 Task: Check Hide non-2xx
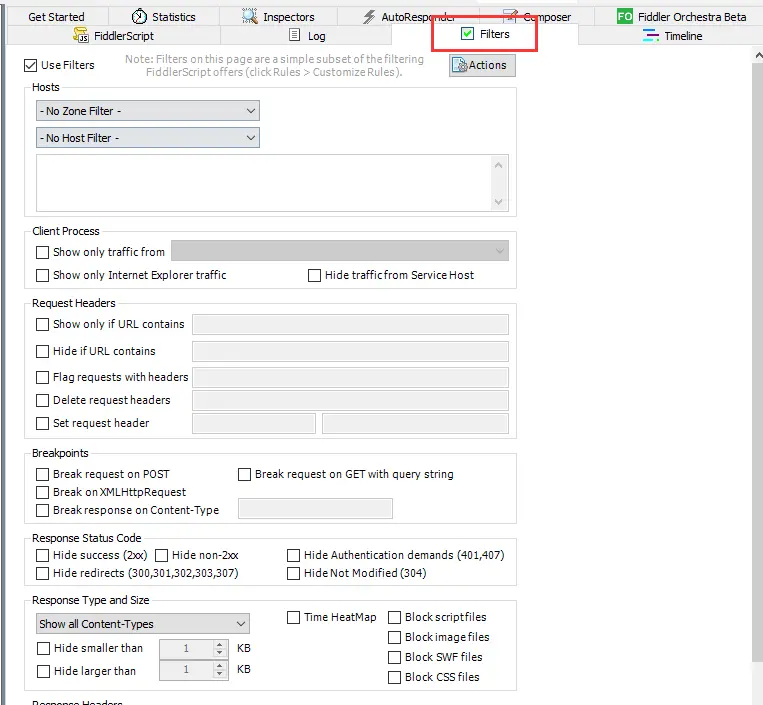click(162, 555)
